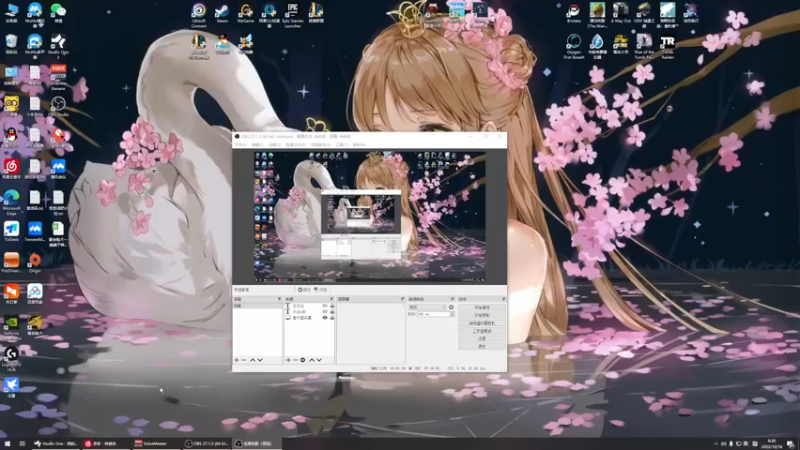
Task: Open Tomb Raider TR desktop shortcut
Action: (667, 47)
